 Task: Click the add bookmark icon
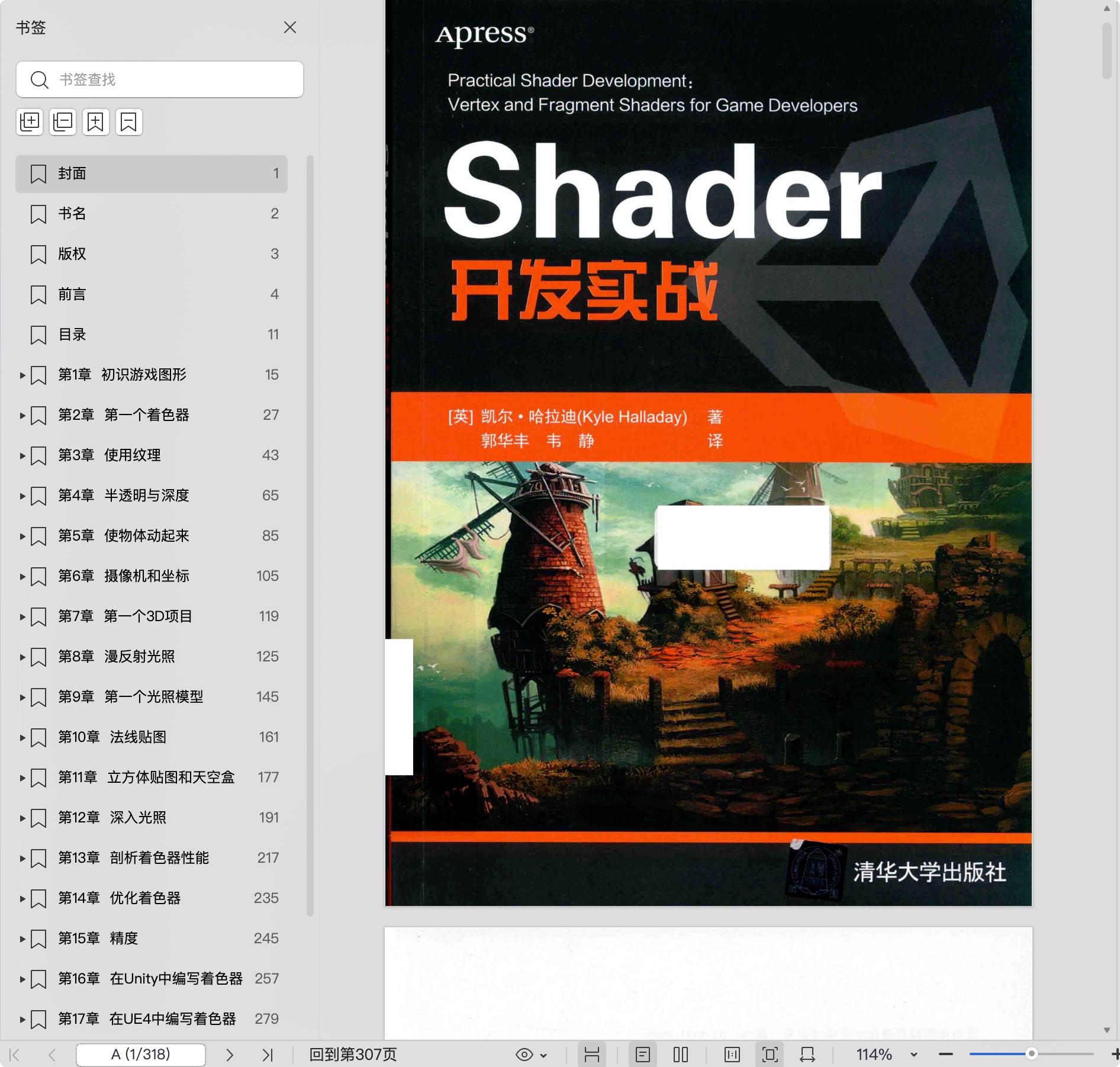point(95,122)
